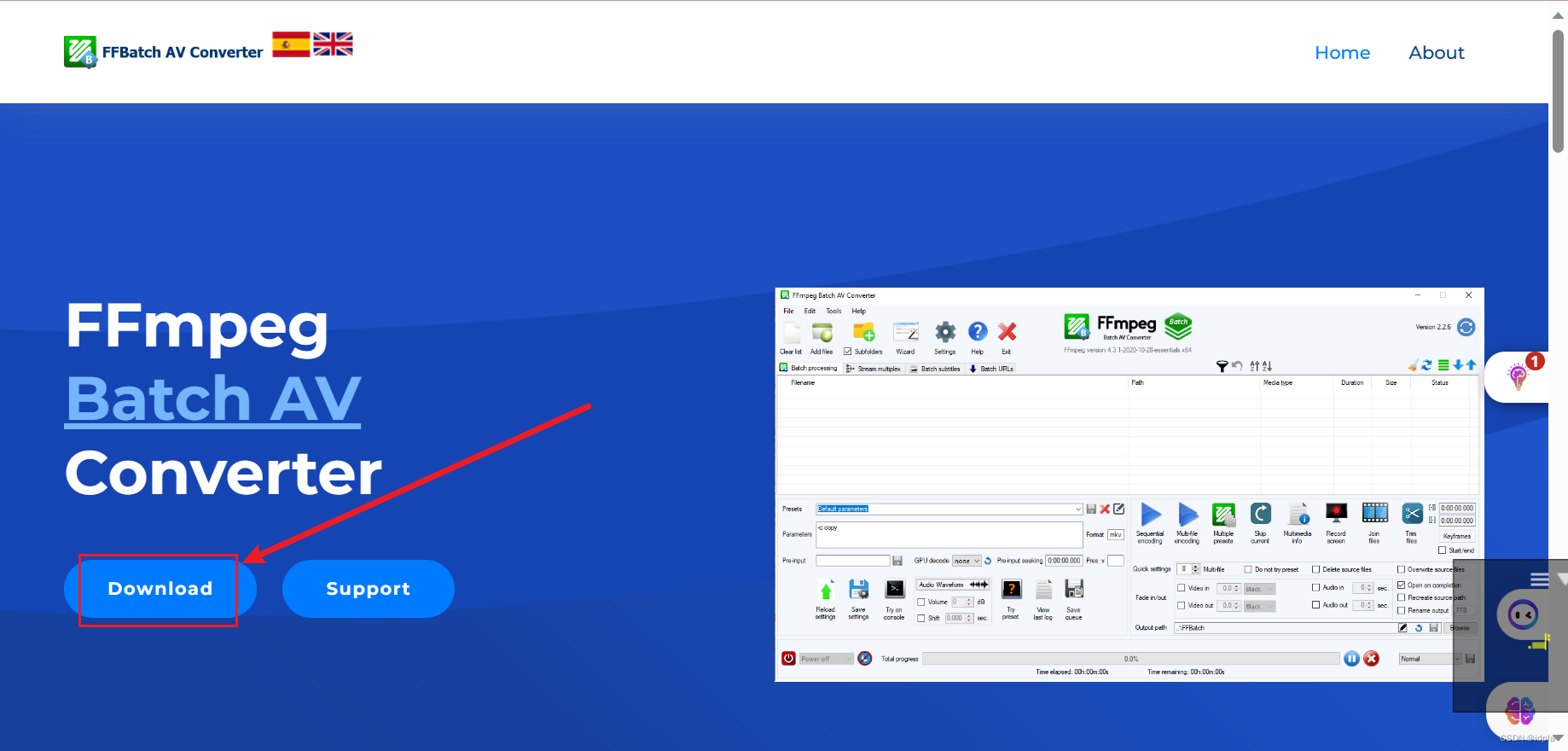Click the blue pause button beside progress bar
Screen dimensions: 1568x751
[x=1351, y=658]
